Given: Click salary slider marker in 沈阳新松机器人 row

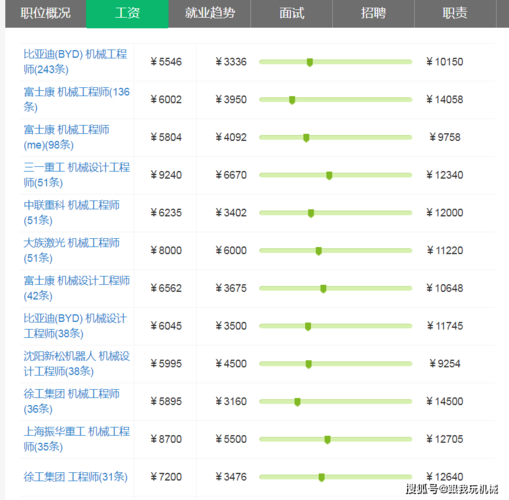Looking at the screenshot, I should click(x=309, y=364).
